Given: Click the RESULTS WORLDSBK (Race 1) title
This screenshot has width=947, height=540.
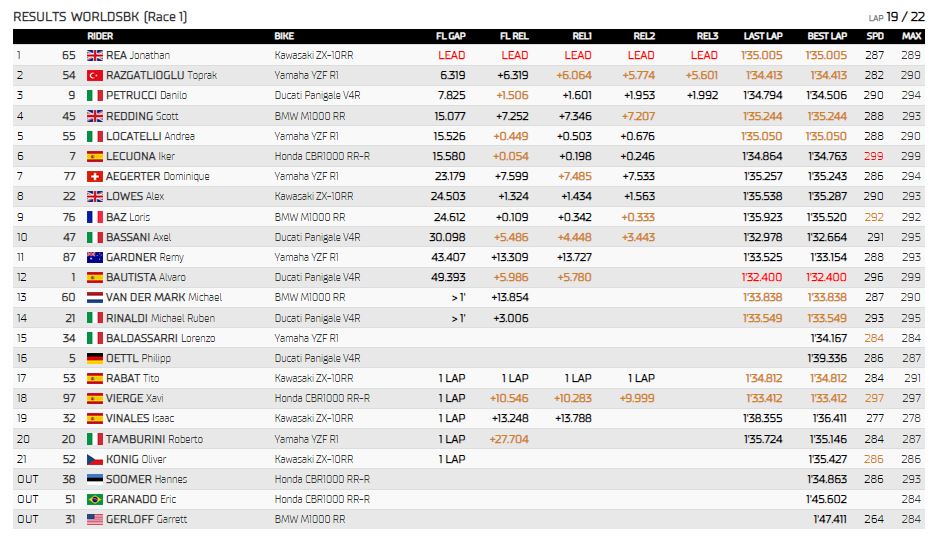Looking at the screenshot, I should pyautogui.click(x=100, y=17).
